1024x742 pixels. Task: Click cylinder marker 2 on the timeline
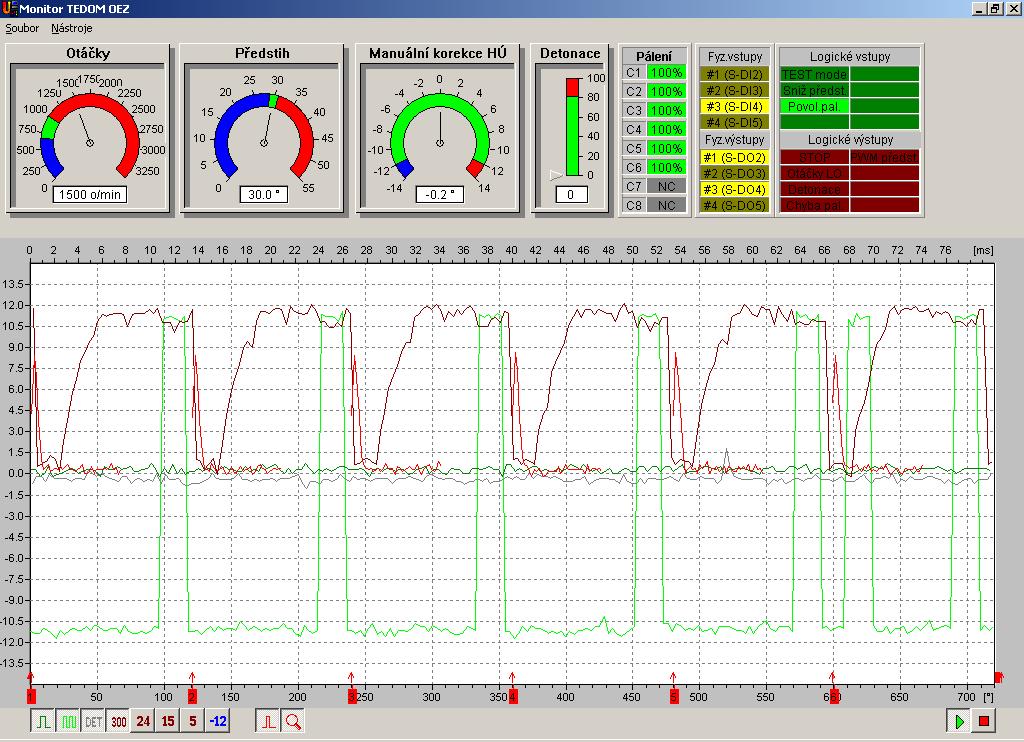(192, 696)
